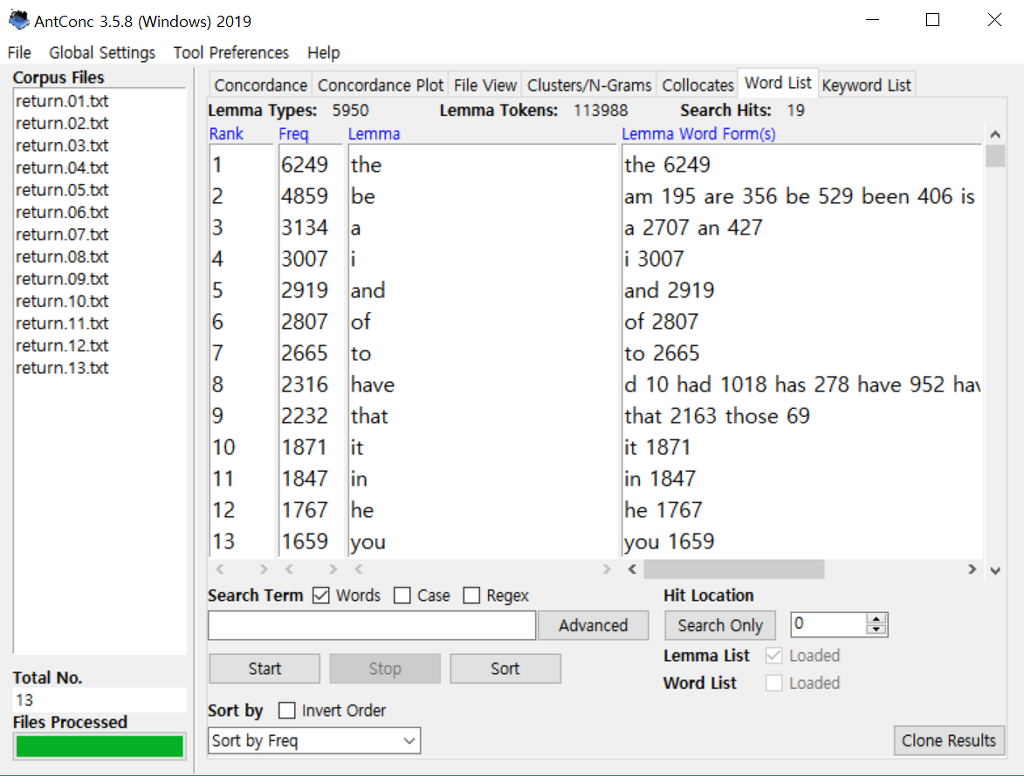Open the Advanced search options
1024x776 pixels.
(593, 626)
